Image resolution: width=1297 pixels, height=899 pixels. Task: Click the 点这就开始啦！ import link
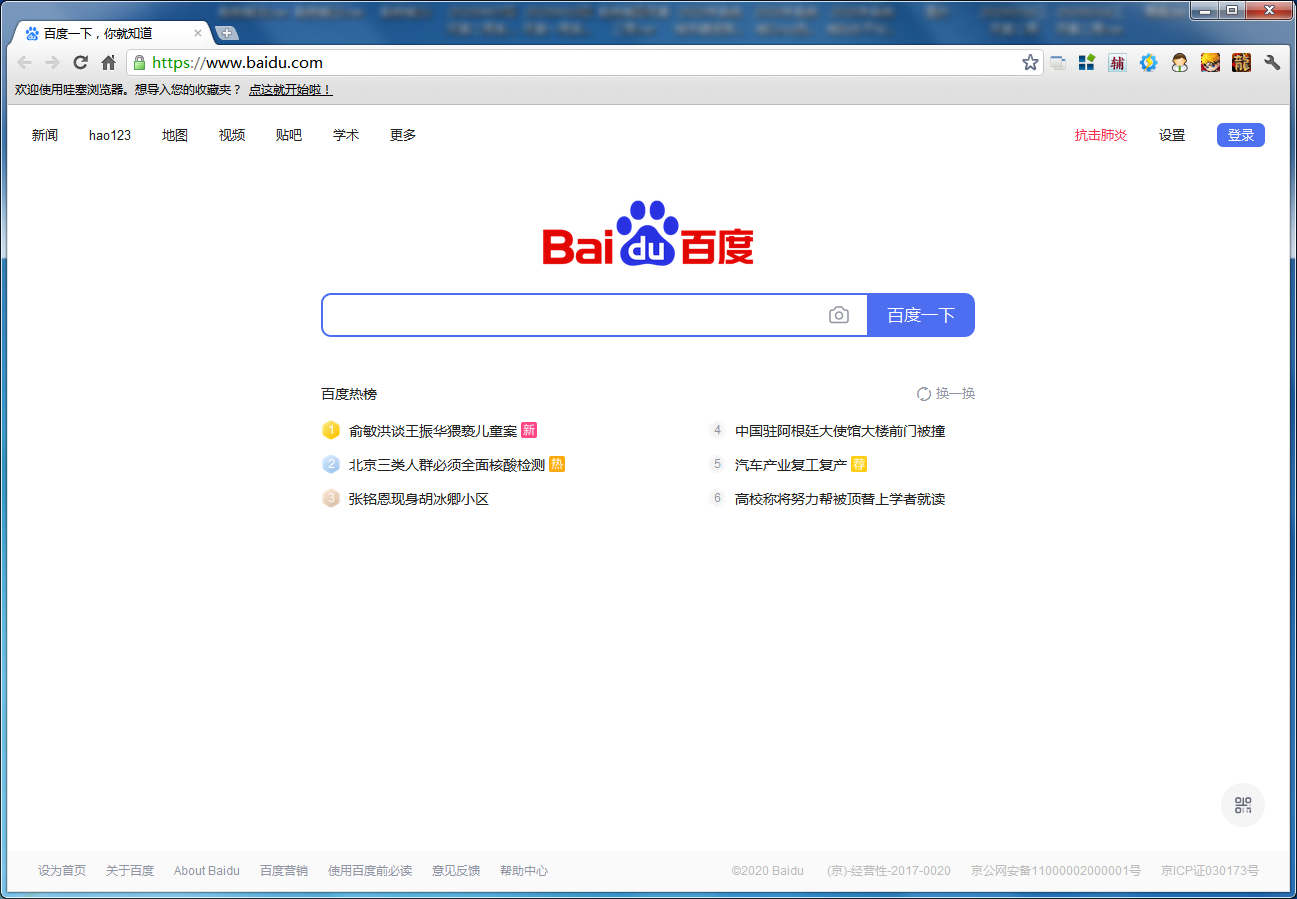pos(290,90)
